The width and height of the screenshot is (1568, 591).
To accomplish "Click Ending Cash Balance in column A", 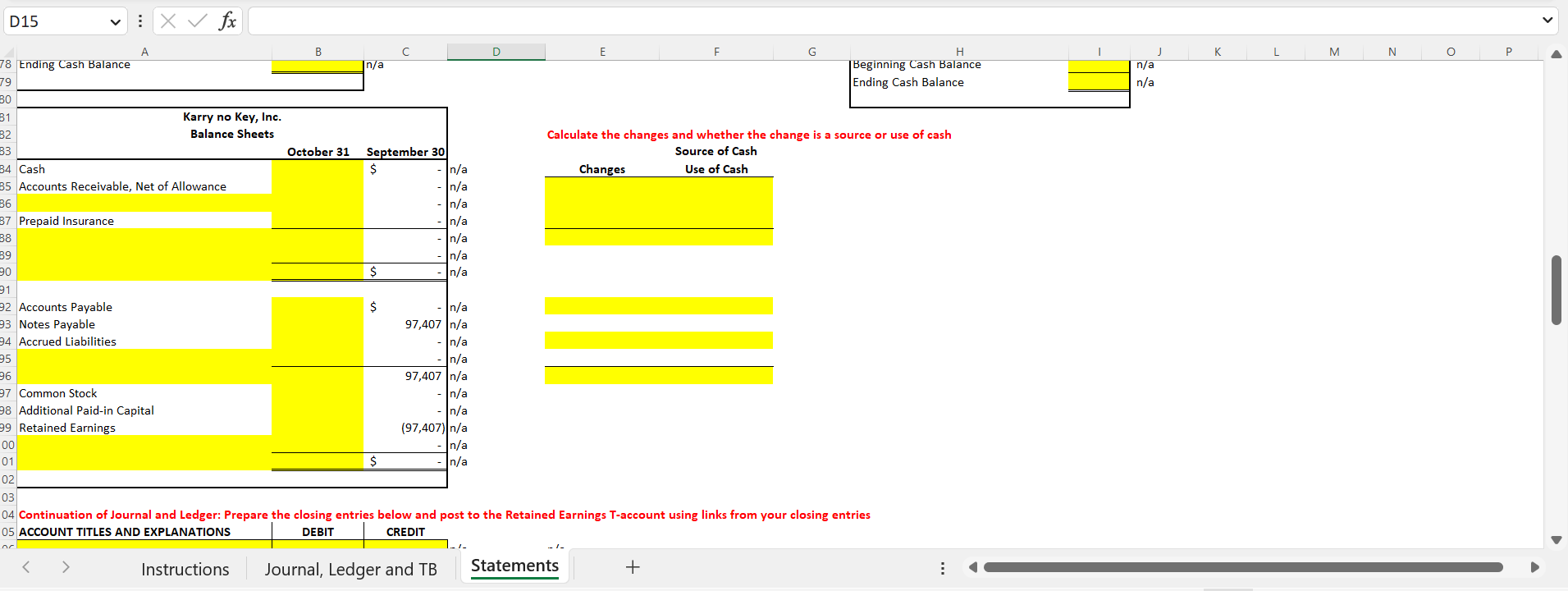I will click(x=75, y=64).
